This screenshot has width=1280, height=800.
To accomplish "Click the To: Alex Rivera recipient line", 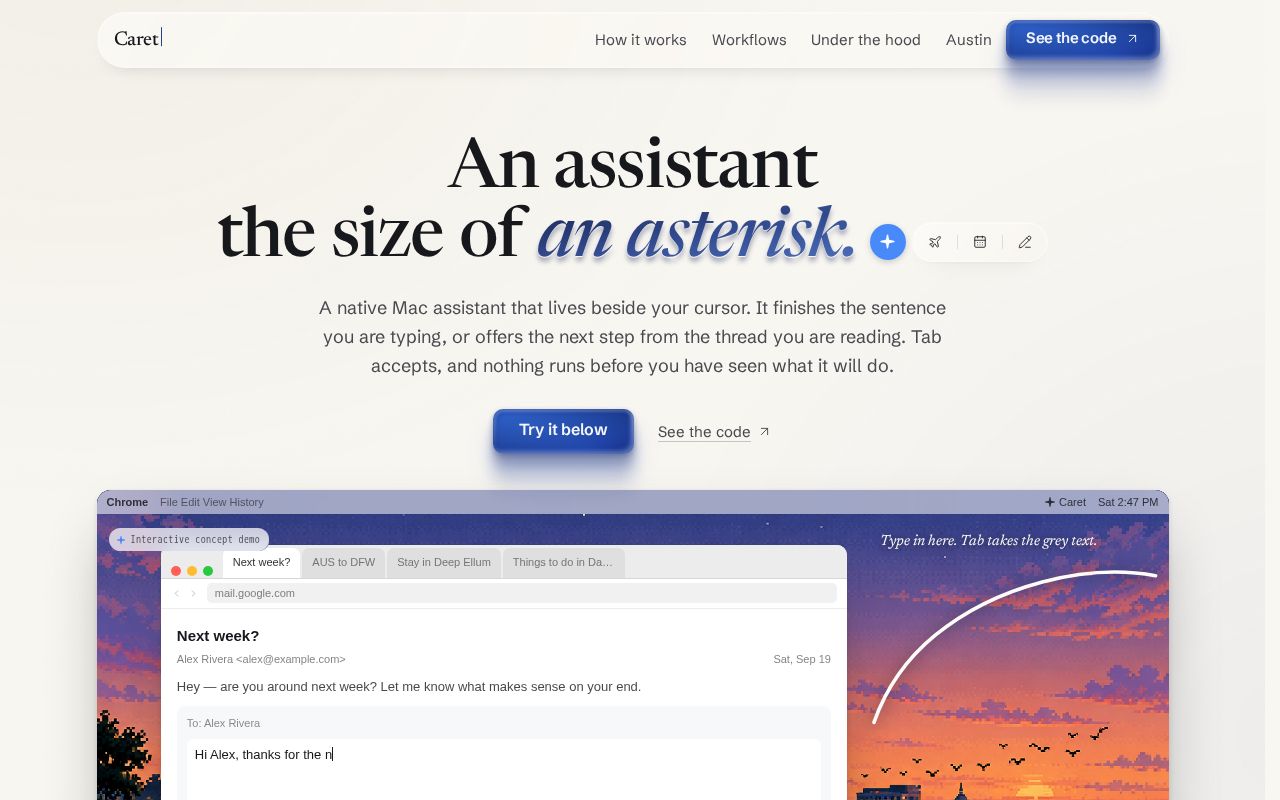I will click(x=223, y=723).
